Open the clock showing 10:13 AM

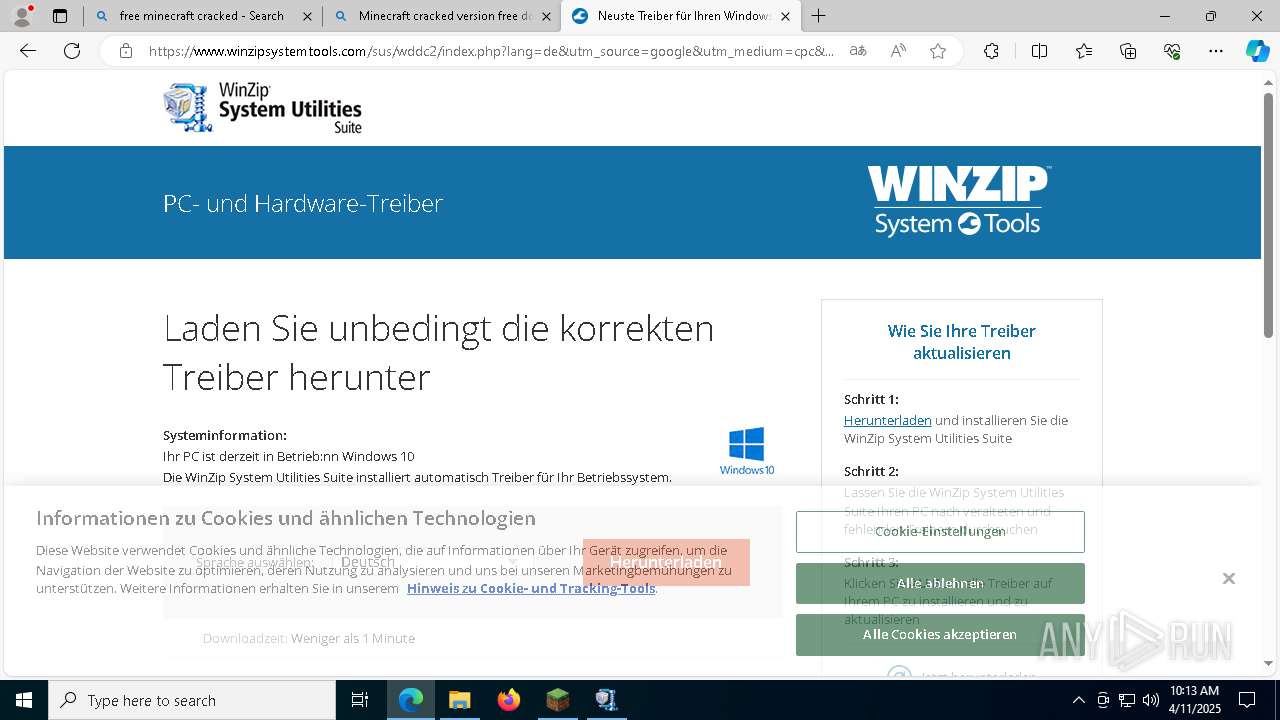[x=1195, y=700]
